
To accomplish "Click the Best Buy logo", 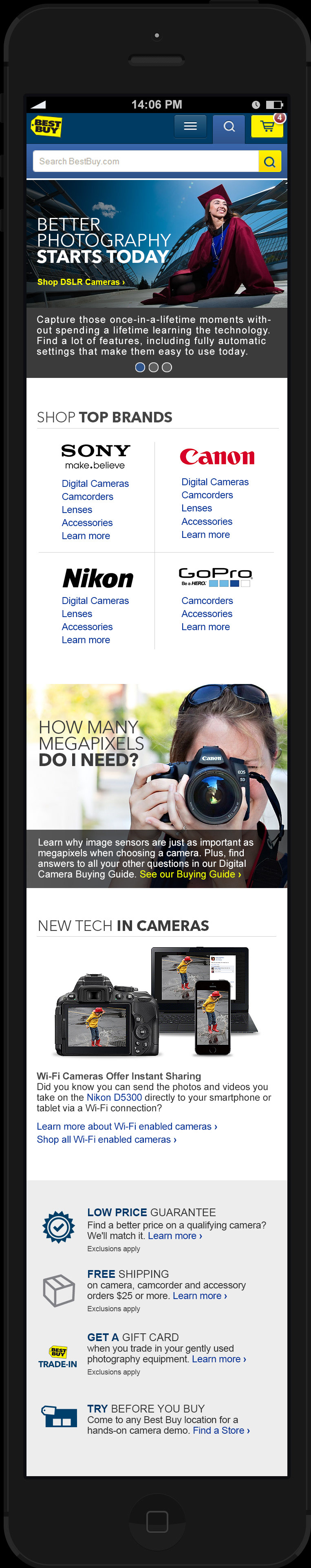I will click(x=46, y=126).
